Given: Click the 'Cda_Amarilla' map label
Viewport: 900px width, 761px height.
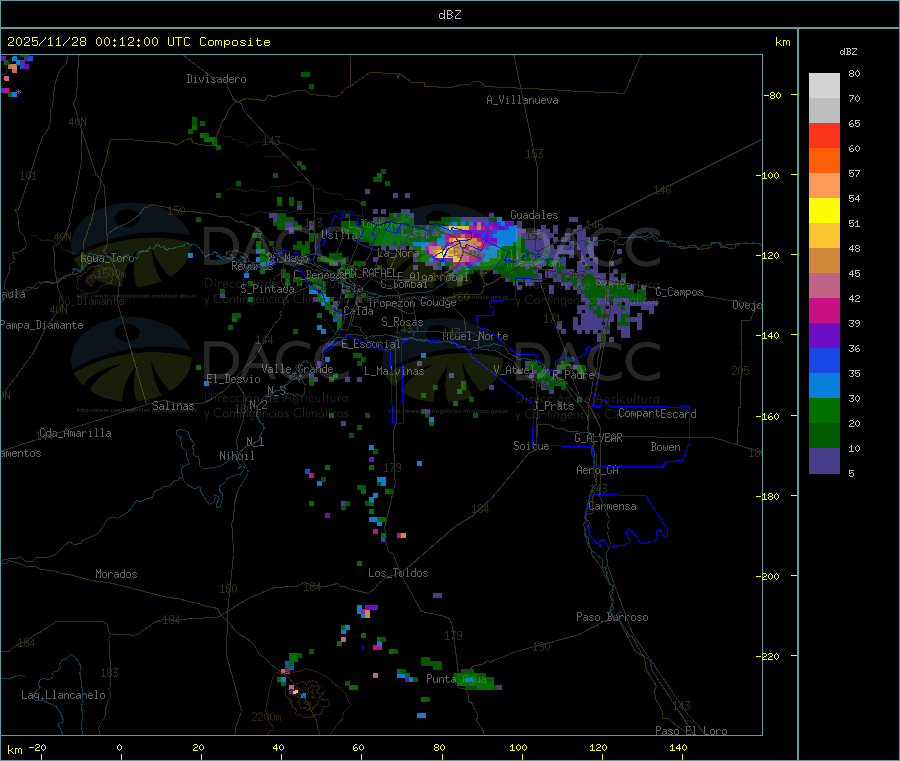Looking at the screenshot, I should pyautogui.click(x=75, y=433).
